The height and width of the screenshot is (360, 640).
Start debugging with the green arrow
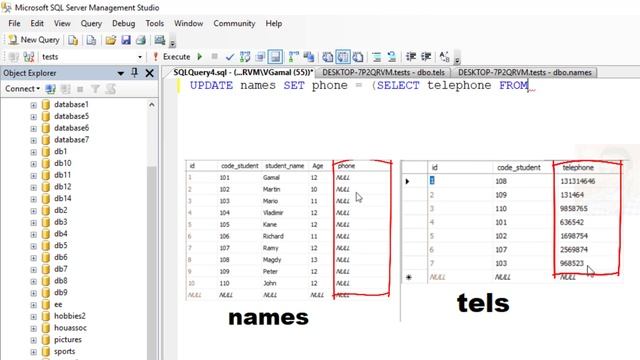(x=200, y=57)
